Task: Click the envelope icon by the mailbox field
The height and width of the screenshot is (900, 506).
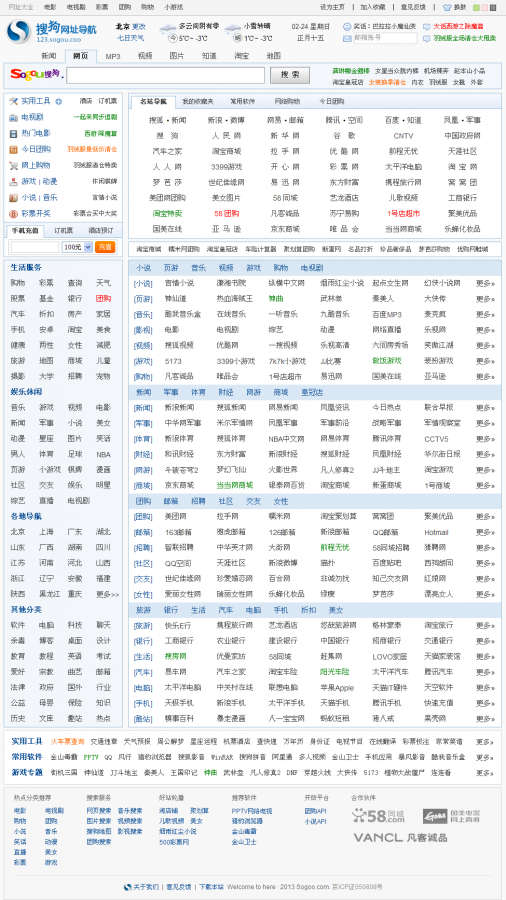Action: point(348,38)
